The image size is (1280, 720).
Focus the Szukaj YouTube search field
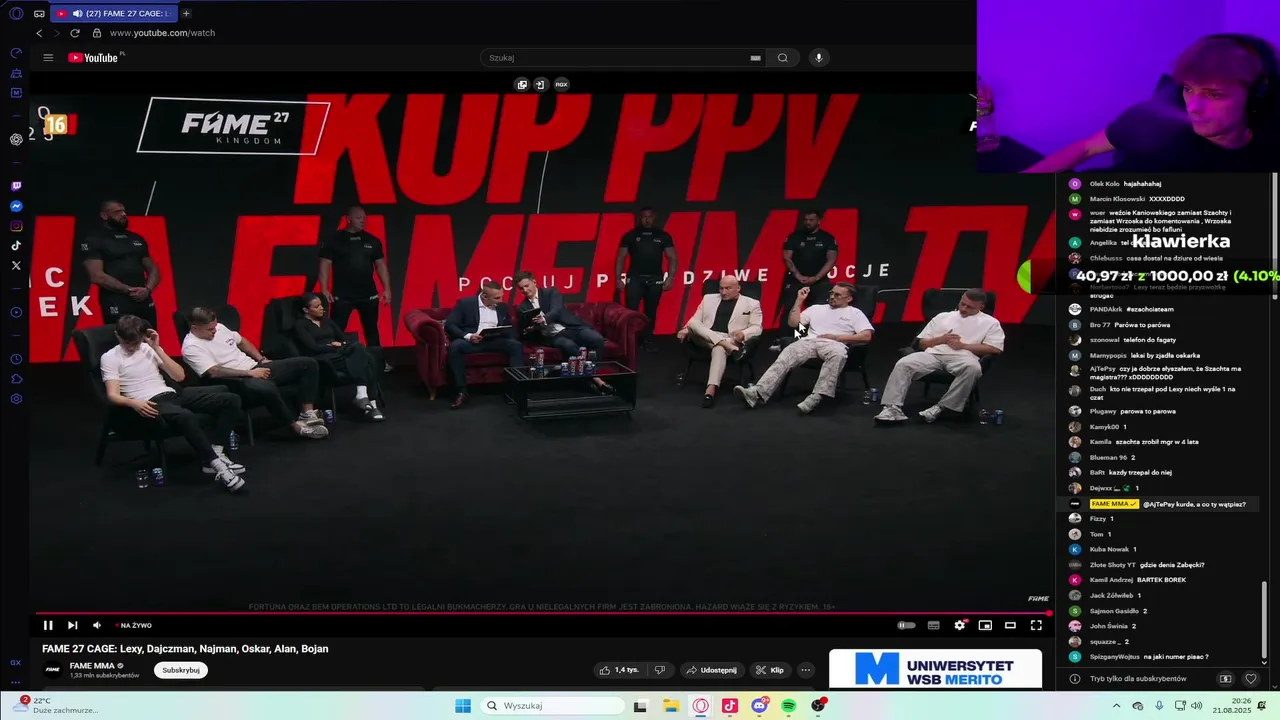pos(615,57)
